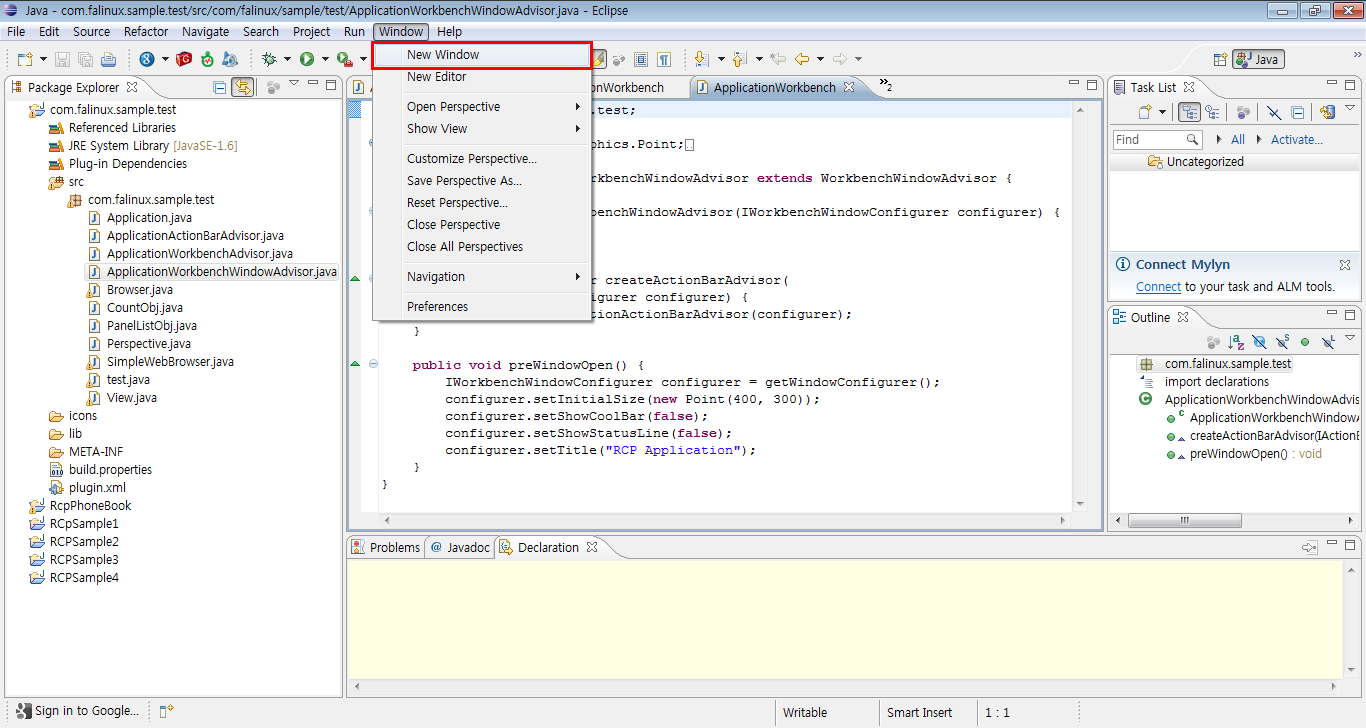Image resolution: width=1366 pixels, height=728 pixels.
Task: Choose Customize Perspective from Window menu
Action: (482, 159)
